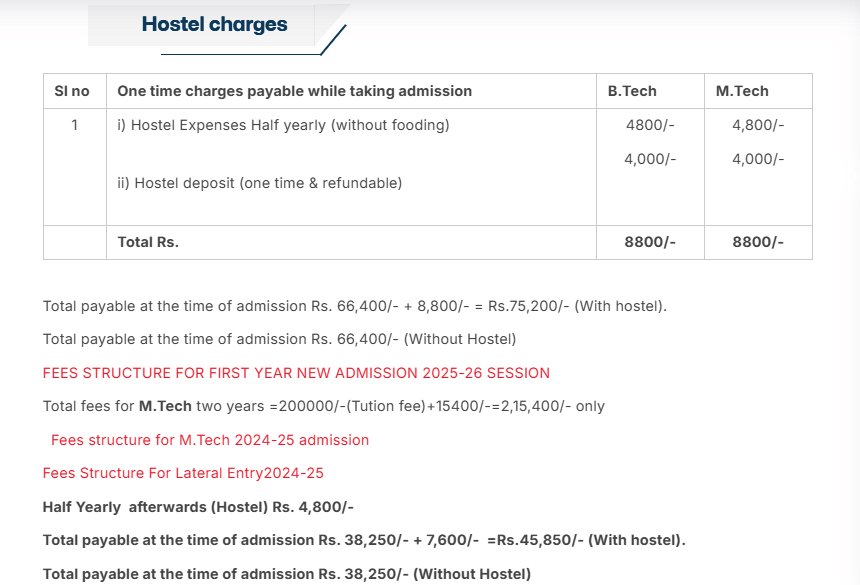Open the M.Tech 2024-25 admission fees link
Image resolution: width=860 pixels, height=585 pixels.
210,440
